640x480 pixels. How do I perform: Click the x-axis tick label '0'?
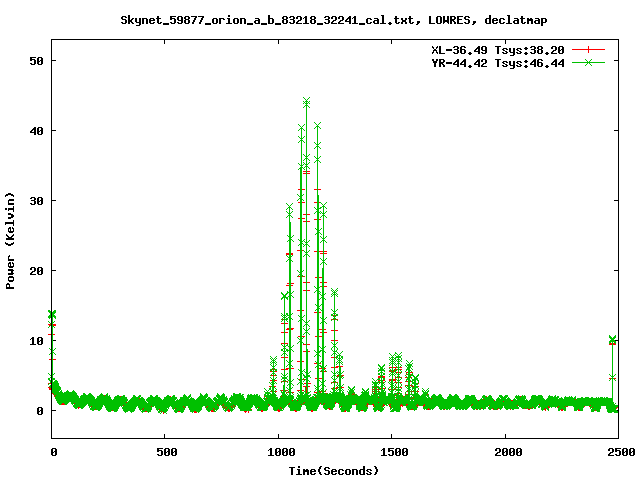point(53,452)
